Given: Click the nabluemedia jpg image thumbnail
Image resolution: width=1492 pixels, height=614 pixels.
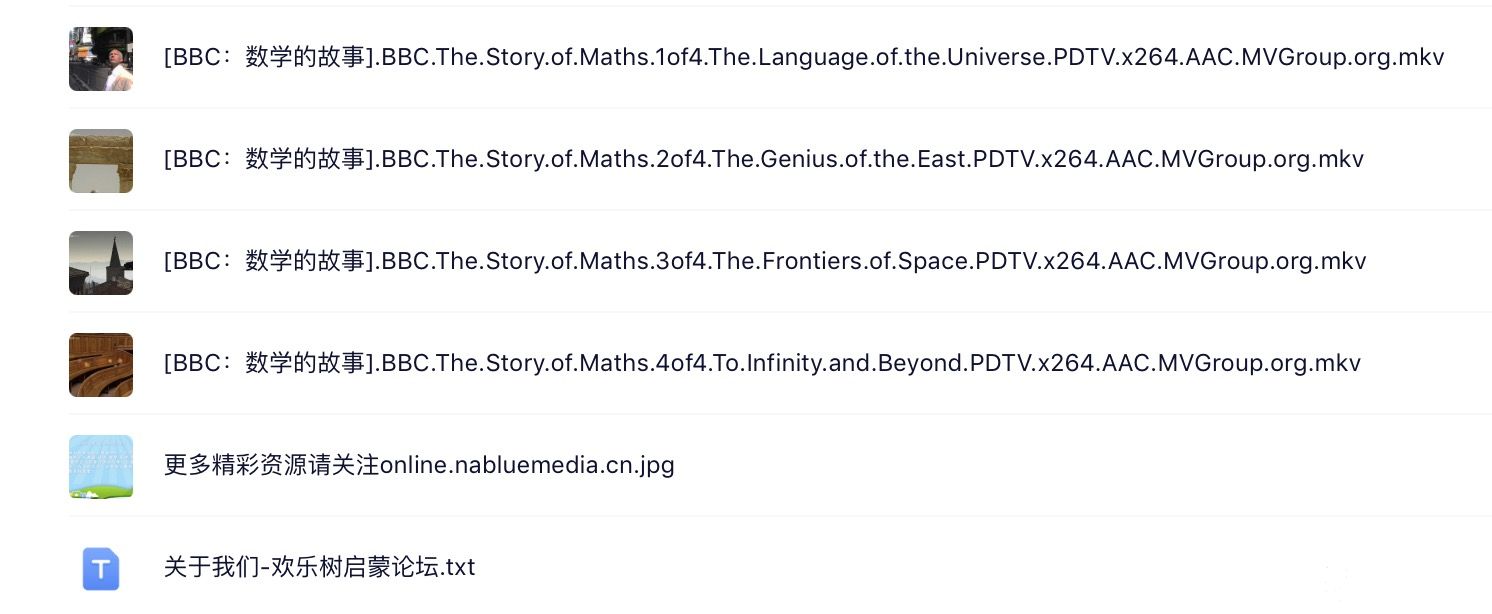Looking at the screenshot, I should pyautogui.click(x=101, y=467).
